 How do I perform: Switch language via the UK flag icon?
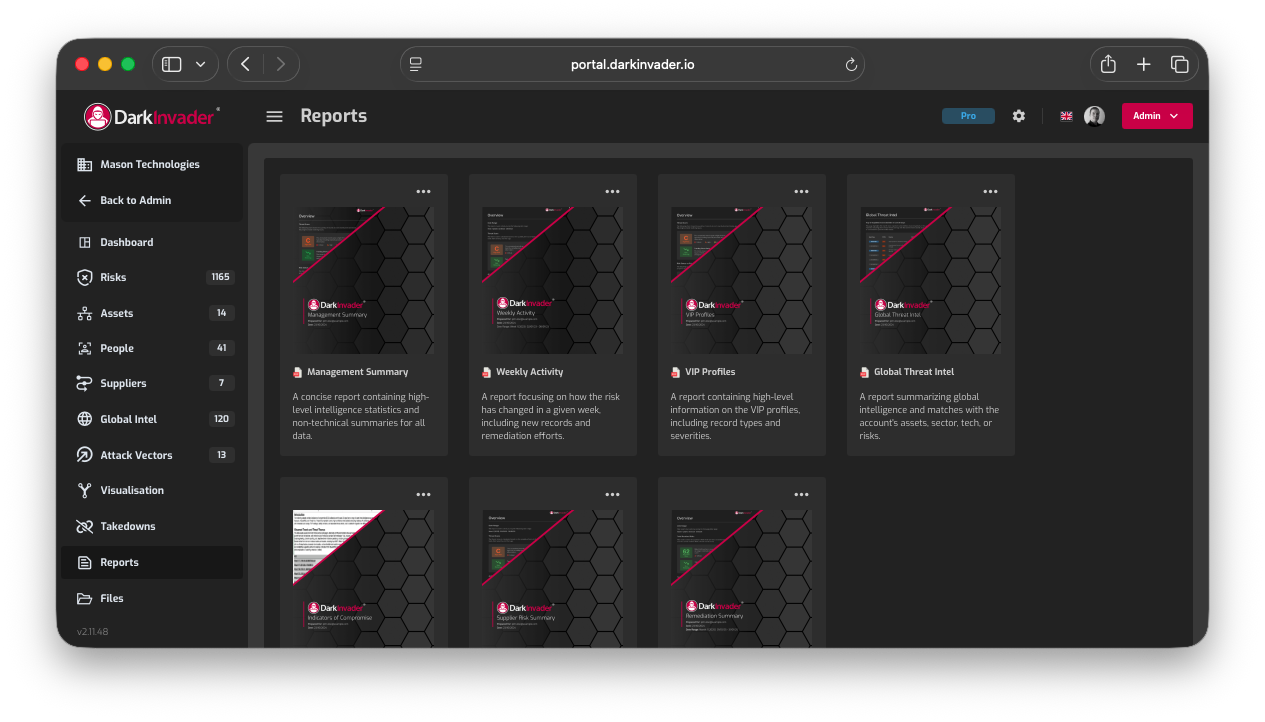click(1066, 116)
